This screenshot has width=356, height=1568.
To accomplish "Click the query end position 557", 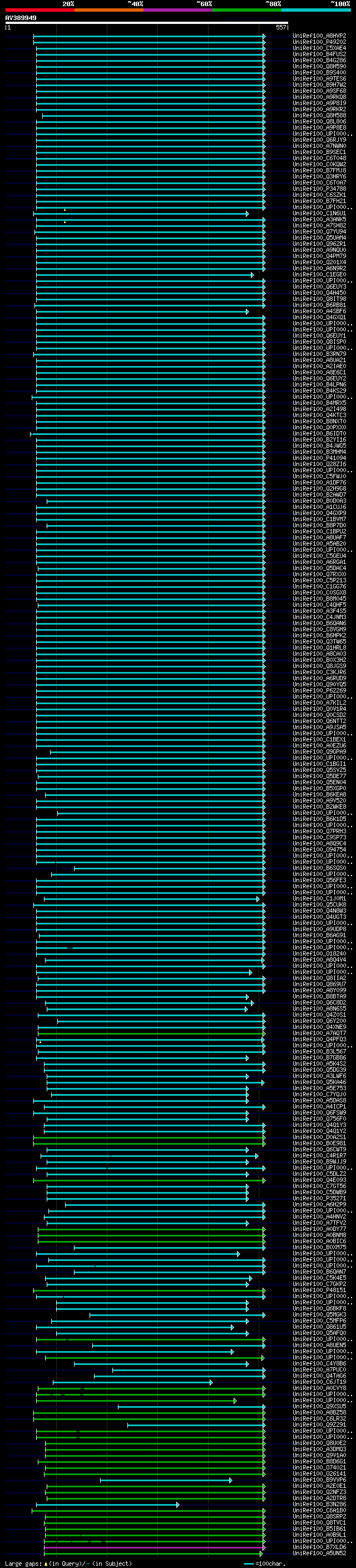I will click(x=280, y=27).
